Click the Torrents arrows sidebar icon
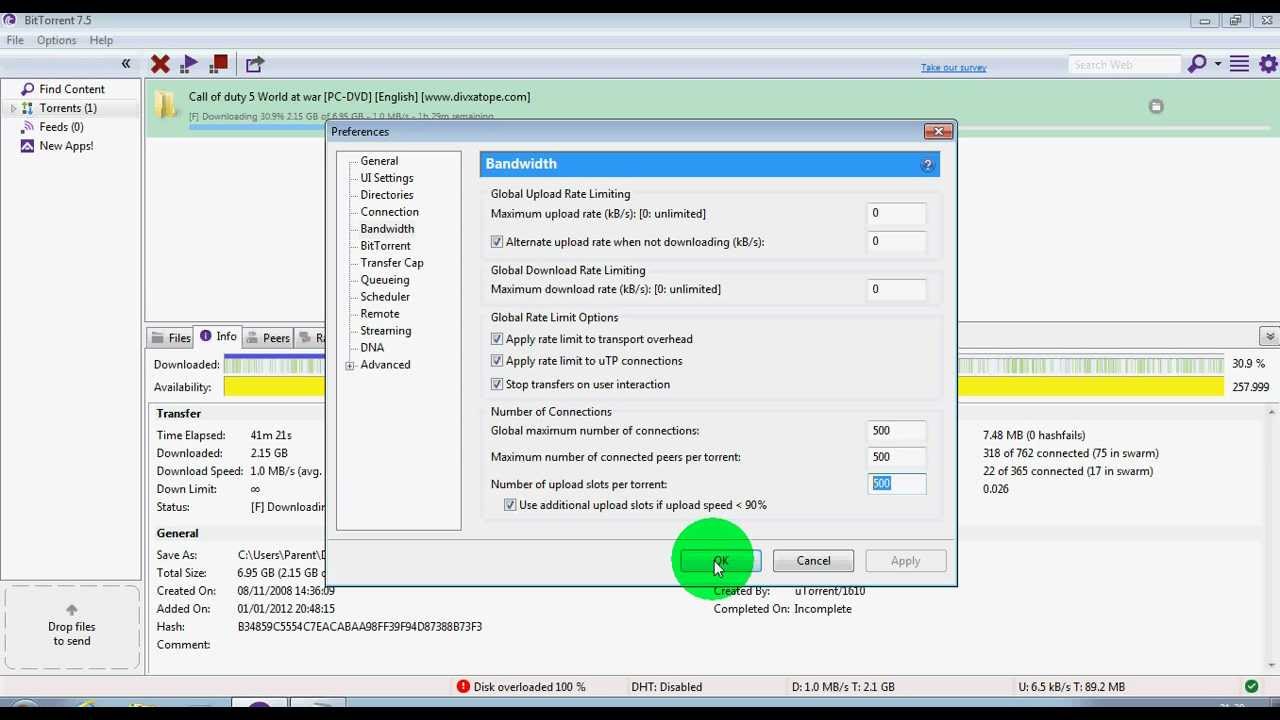This screenshot has height=720, width=1280. [27, 108]
